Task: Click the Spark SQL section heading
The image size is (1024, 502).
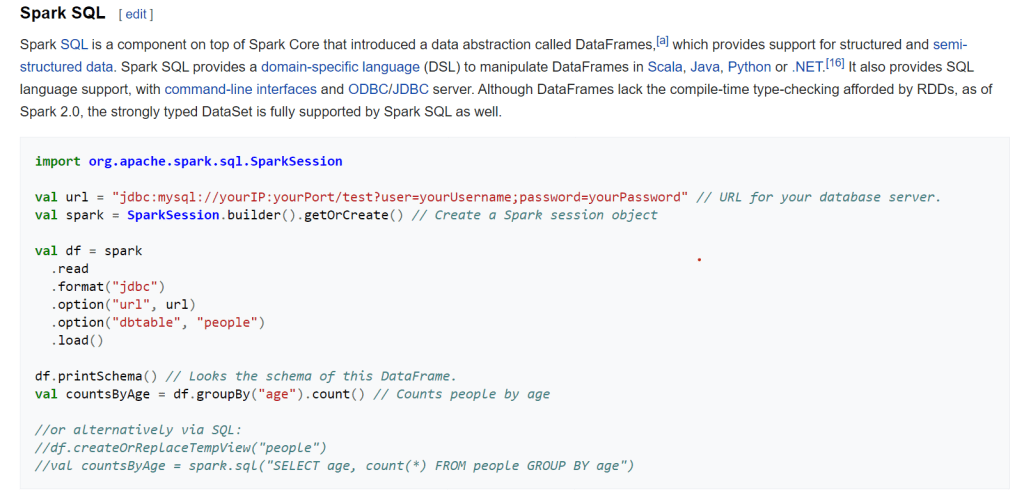Action: coord(62,14)
